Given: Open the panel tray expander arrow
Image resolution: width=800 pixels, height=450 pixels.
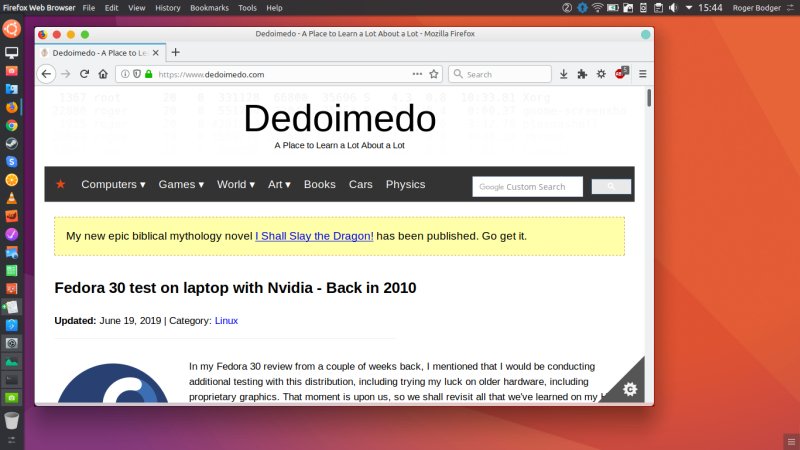Looking at the screenshot, I should (x=689, y=8).
